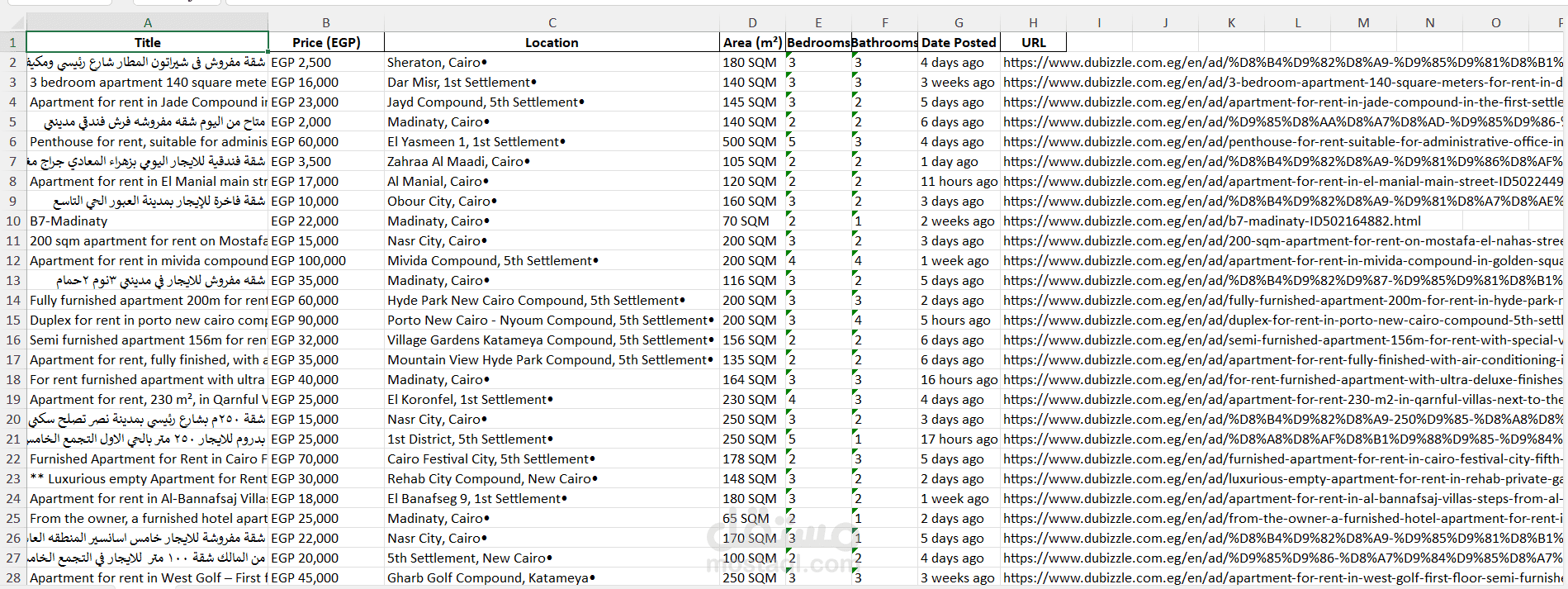The width and height of the screenshot is (1568, 589).
Task: Select column A header
Action: pos(147,22)
